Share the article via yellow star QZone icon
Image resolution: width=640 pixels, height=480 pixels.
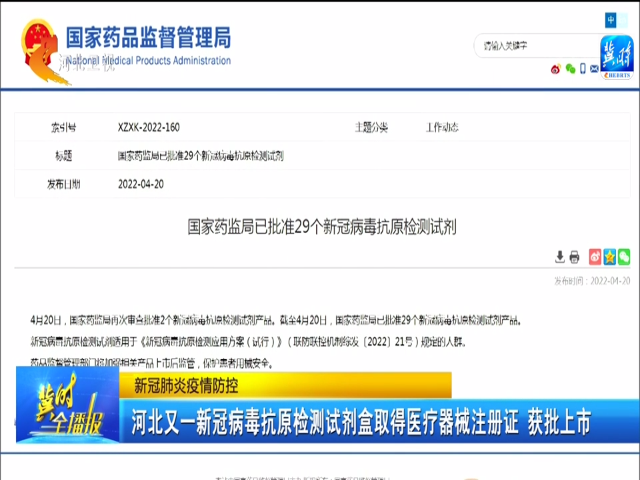pyautogui.click(x=610, y=257)
